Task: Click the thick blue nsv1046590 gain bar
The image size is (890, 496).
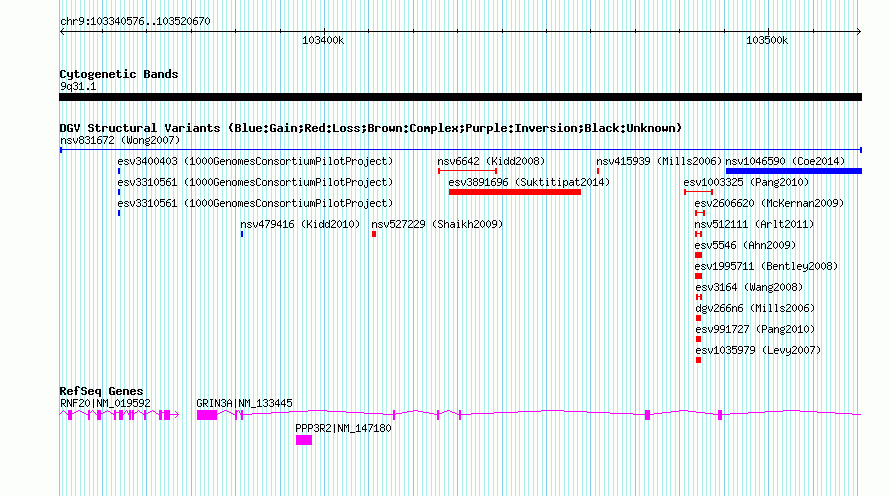Action: [794, 171]
